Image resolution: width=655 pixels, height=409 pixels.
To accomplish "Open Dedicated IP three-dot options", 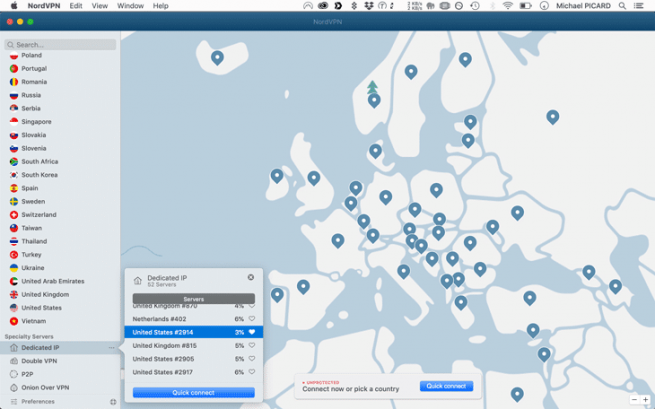I will (x=113, y=348).
